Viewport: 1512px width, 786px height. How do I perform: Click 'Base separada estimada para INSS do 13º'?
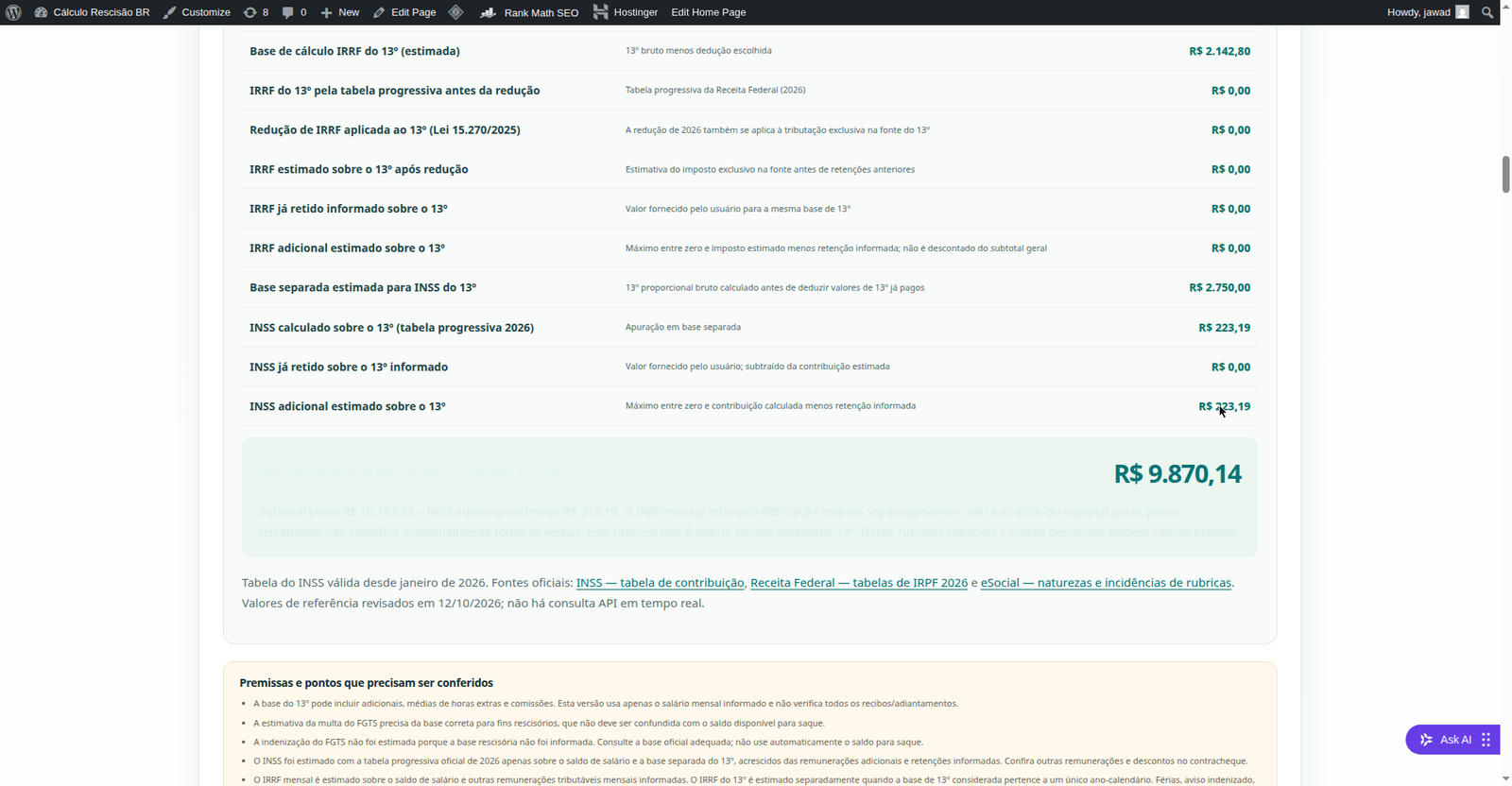363,287
